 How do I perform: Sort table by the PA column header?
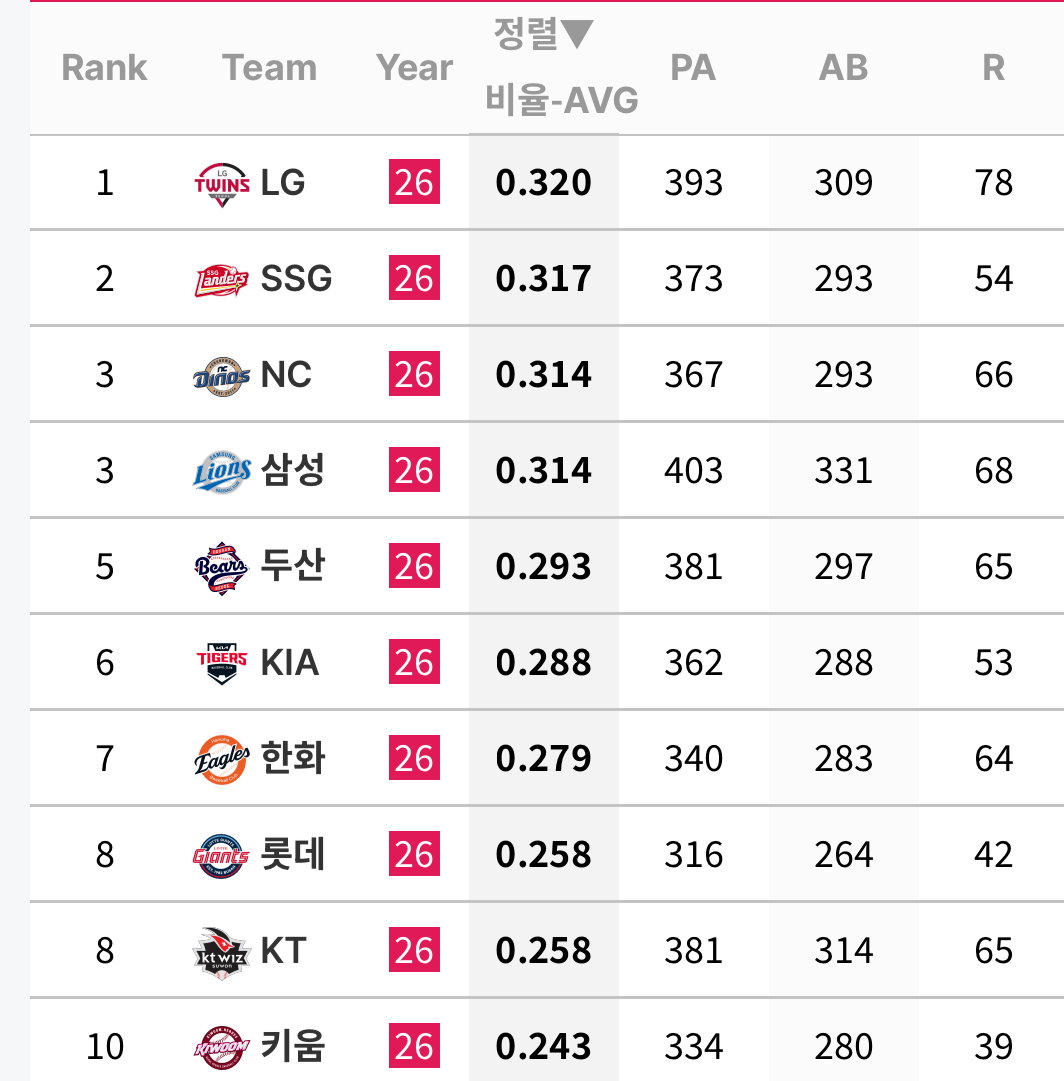click(x=693, y=68)
